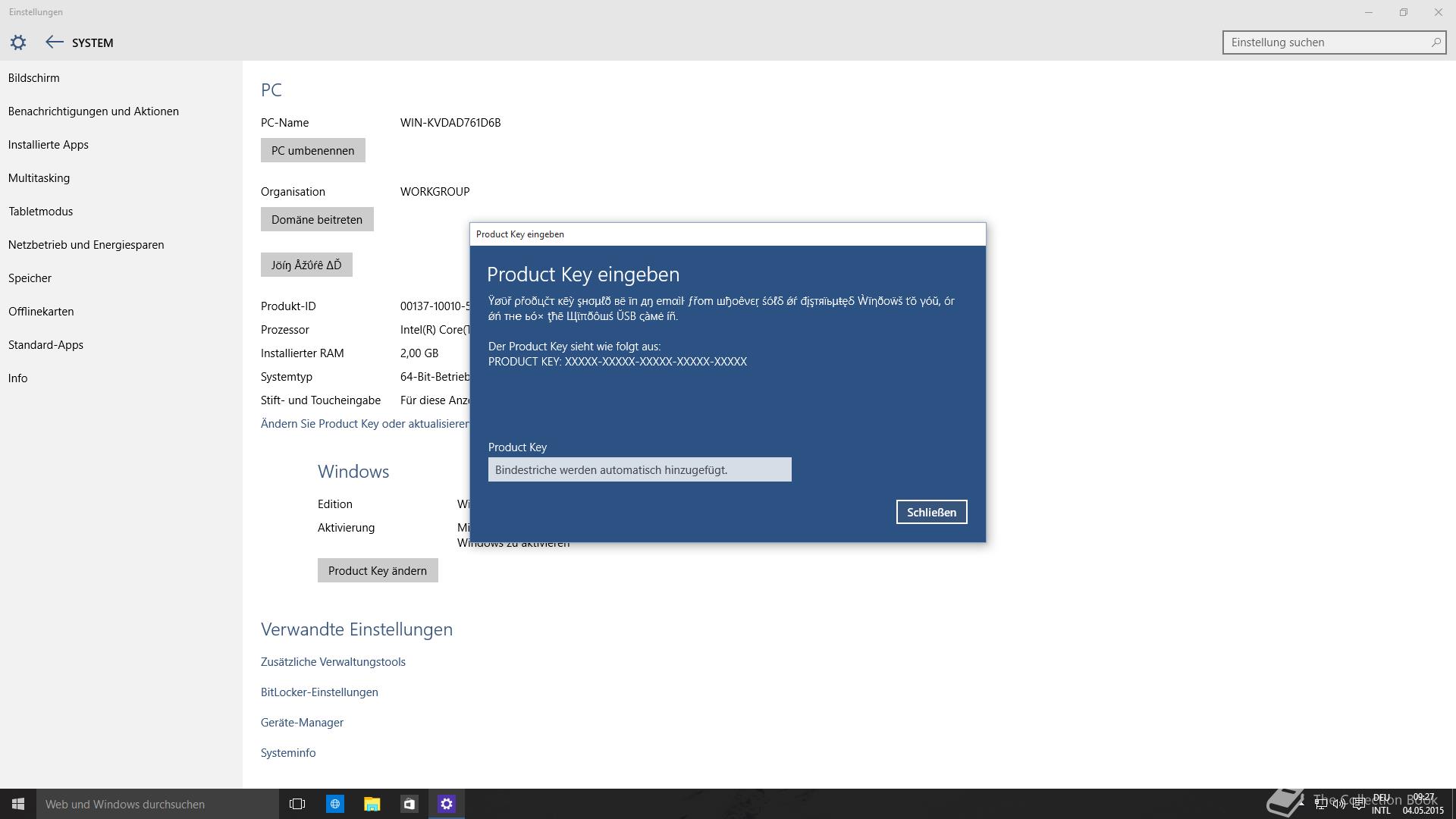Click Product Key ändern button
This screenshot has width=1456, height=819.
click(378, 570)
